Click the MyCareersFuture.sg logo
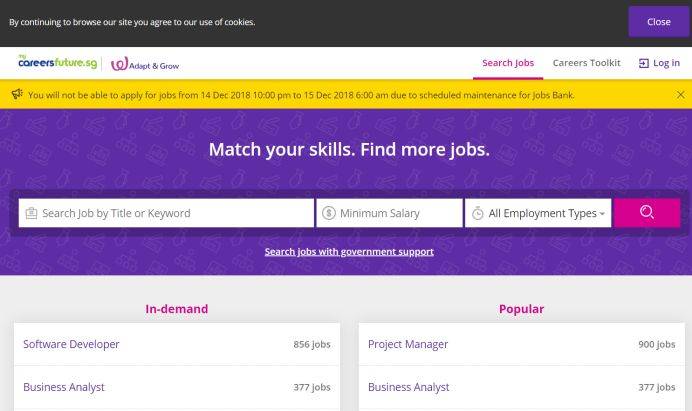Image resolution: width=692 pixels, height=411 pixels. (x=55, y=63)
